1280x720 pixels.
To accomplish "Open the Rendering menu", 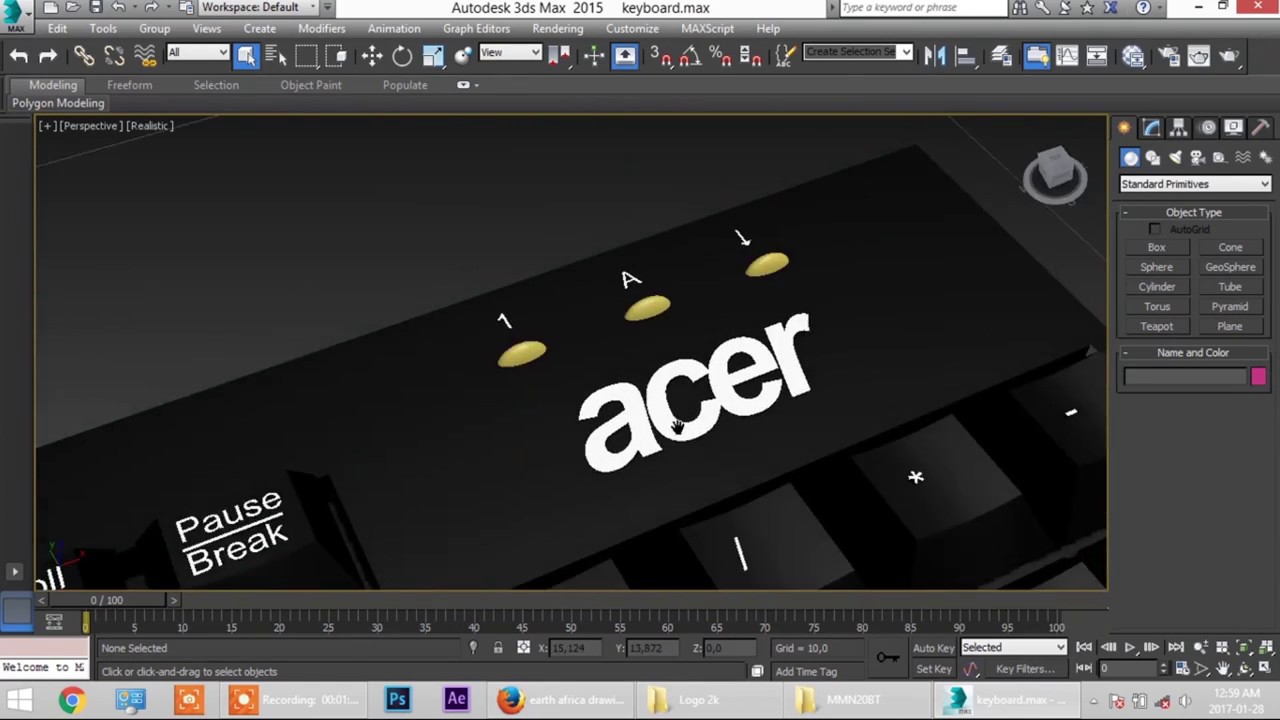I will point(557,28).
